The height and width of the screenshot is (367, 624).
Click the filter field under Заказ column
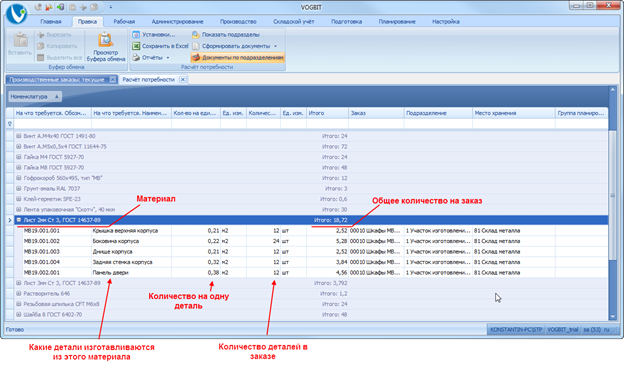tap(376, 124)
